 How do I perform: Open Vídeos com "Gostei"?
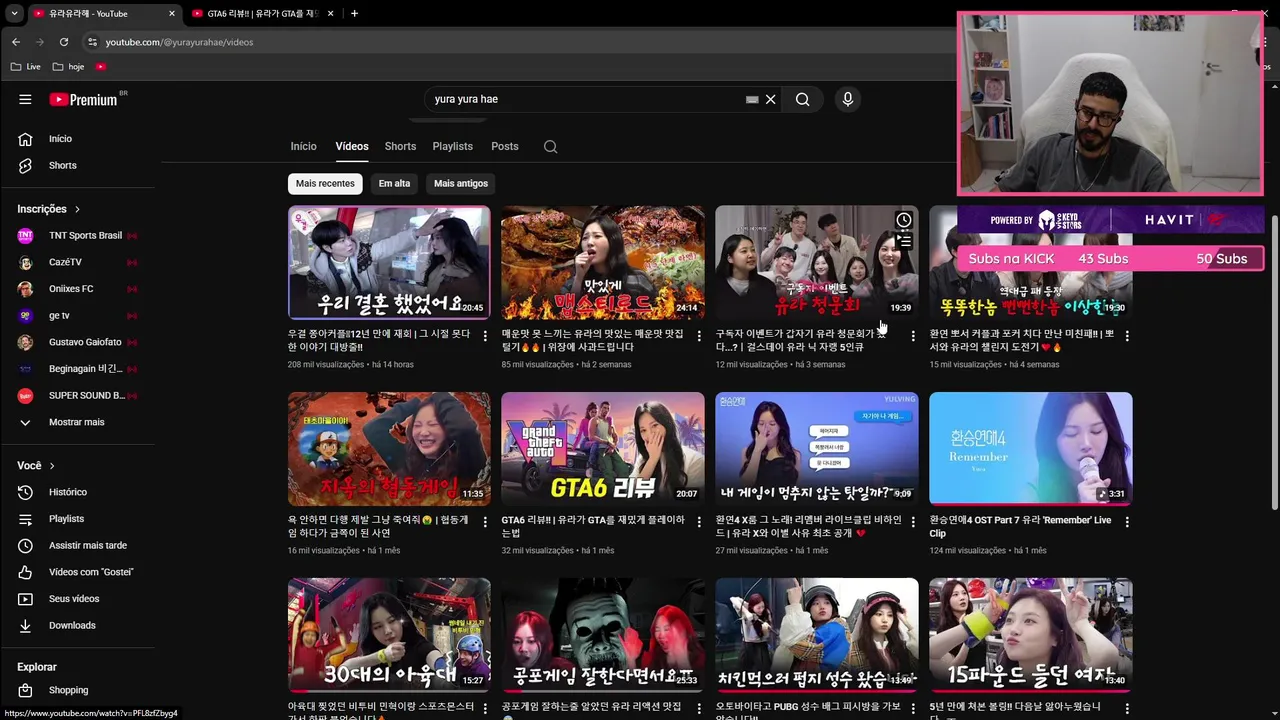pos(91,572)
